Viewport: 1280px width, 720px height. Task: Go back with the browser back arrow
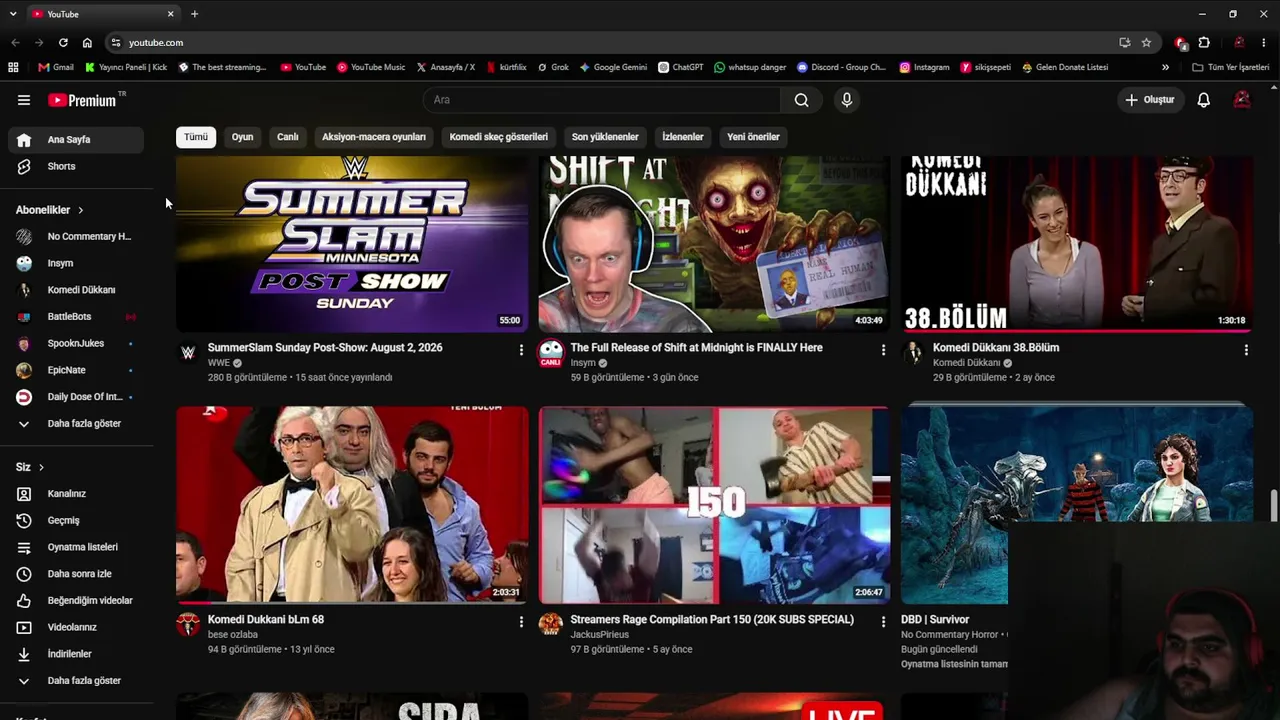[15, 43]
